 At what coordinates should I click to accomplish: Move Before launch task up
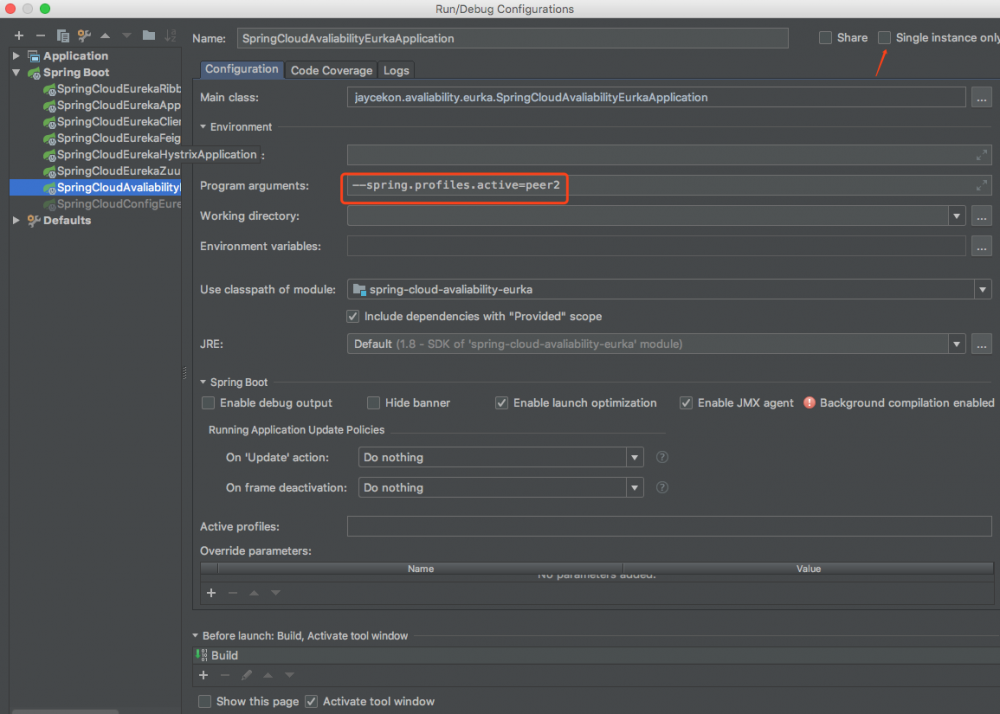coord(268,675)
